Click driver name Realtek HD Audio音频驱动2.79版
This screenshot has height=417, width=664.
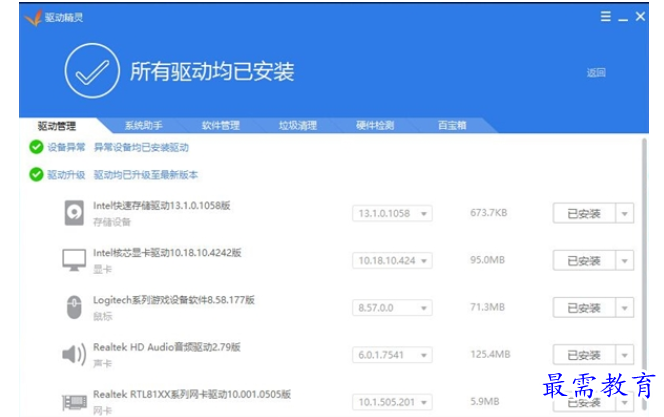pyautogui.click(x=167, y=347)
